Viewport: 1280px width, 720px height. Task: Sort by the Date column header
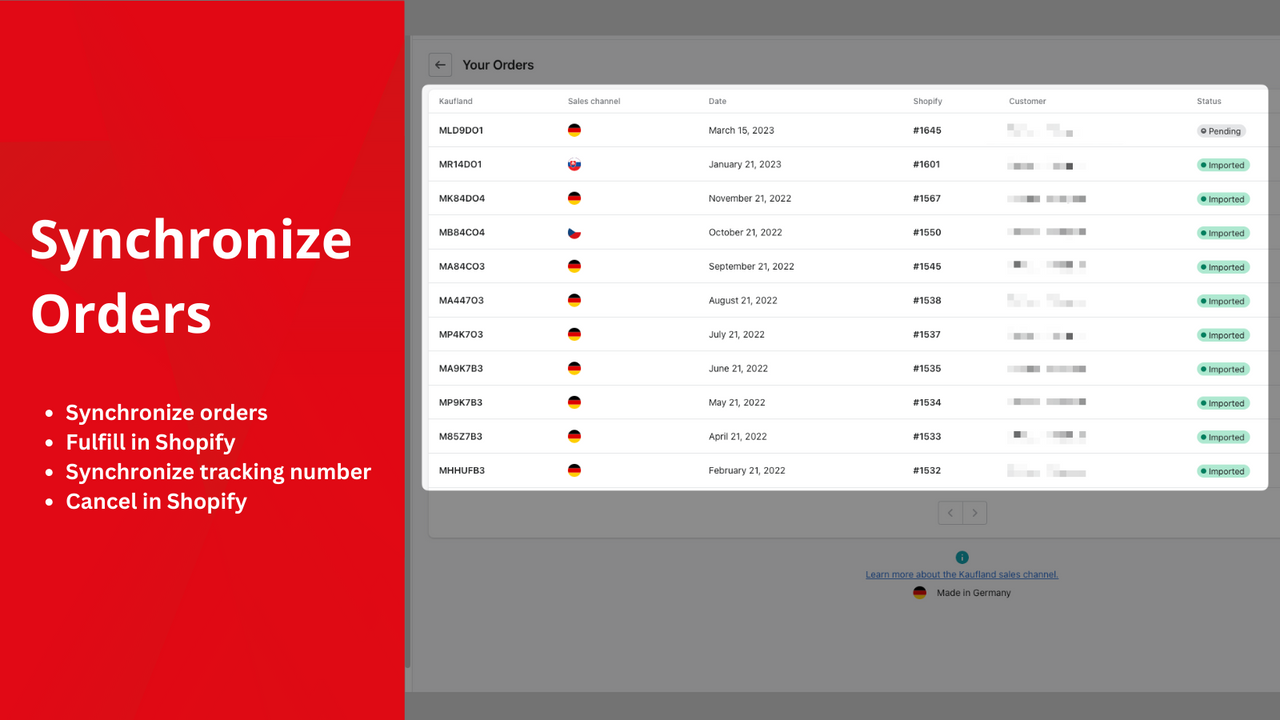point(716,101)
